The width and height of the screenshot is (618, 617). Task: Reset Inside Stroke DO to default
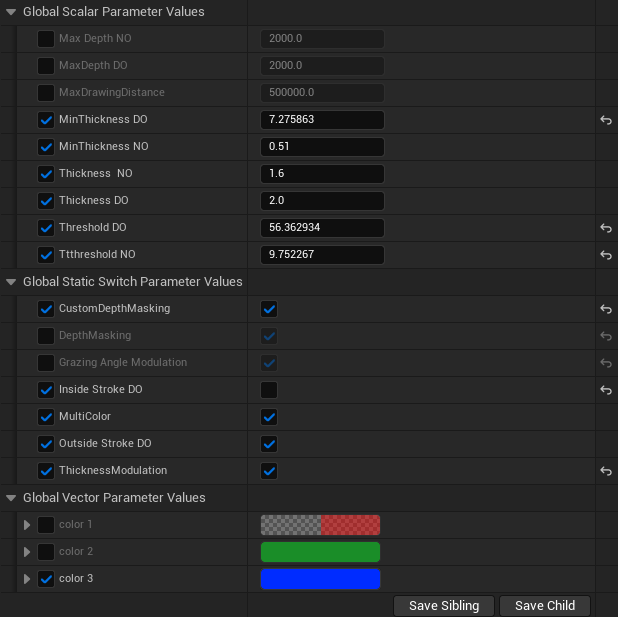(x=605, y=390)
